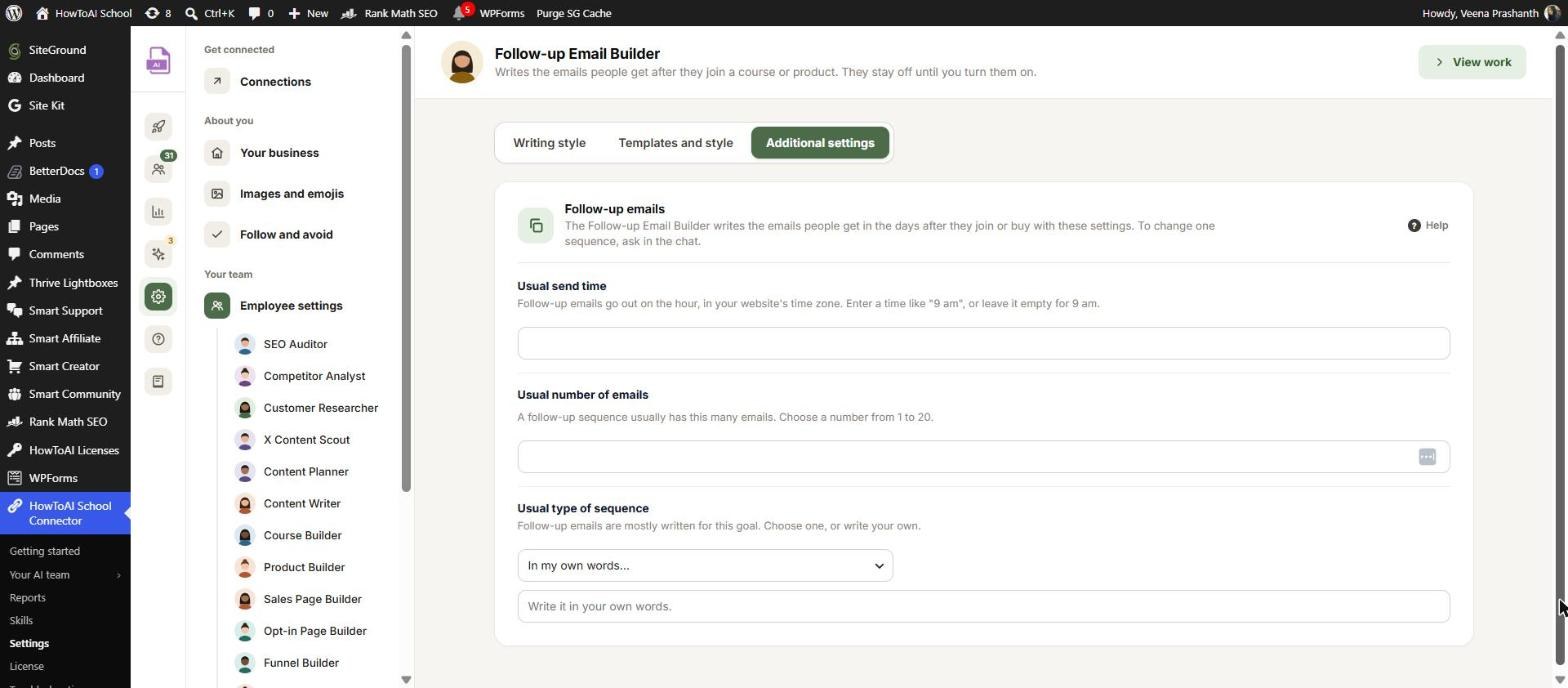
Task: Open the Rank Math SEO admin bar menu
Action: [x=389, y=13]
